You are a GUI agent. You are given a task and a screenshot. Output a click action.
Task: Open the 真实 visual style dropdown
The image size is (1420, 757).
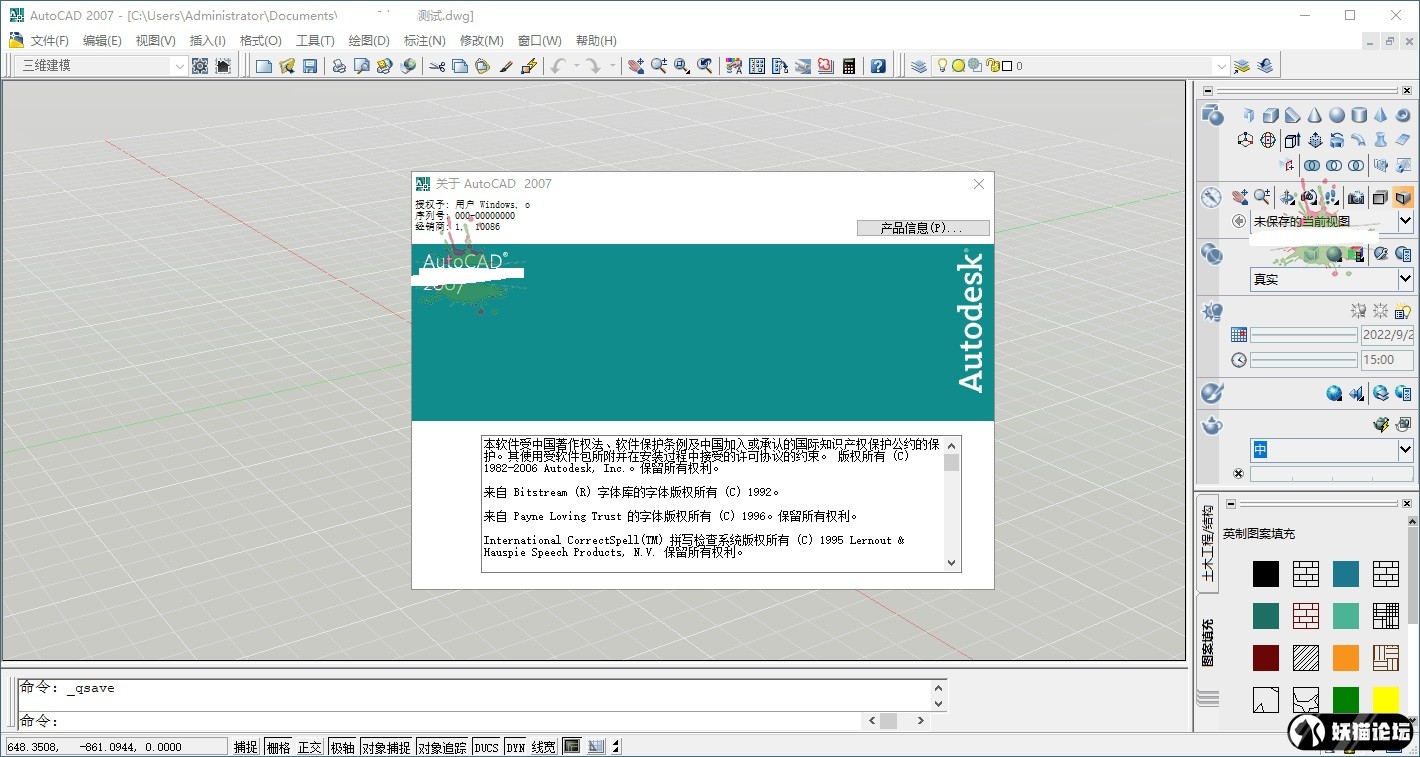(1405, 279)
